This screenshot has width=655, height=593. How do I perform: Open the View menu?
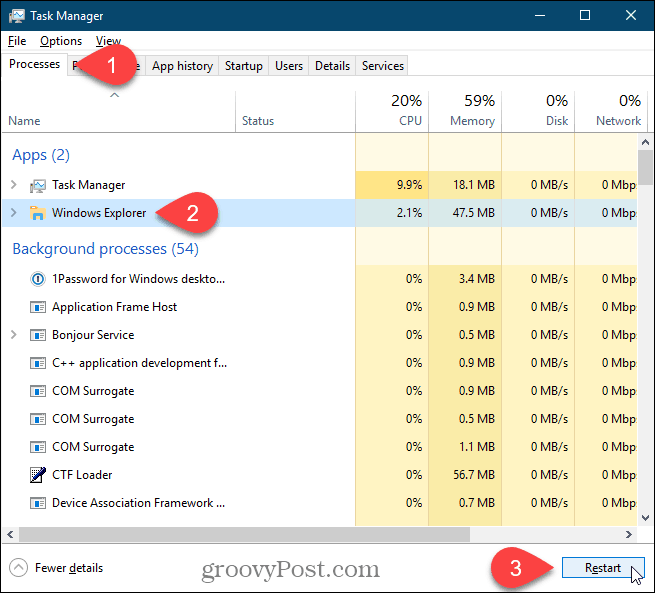(x=108, y=41)
